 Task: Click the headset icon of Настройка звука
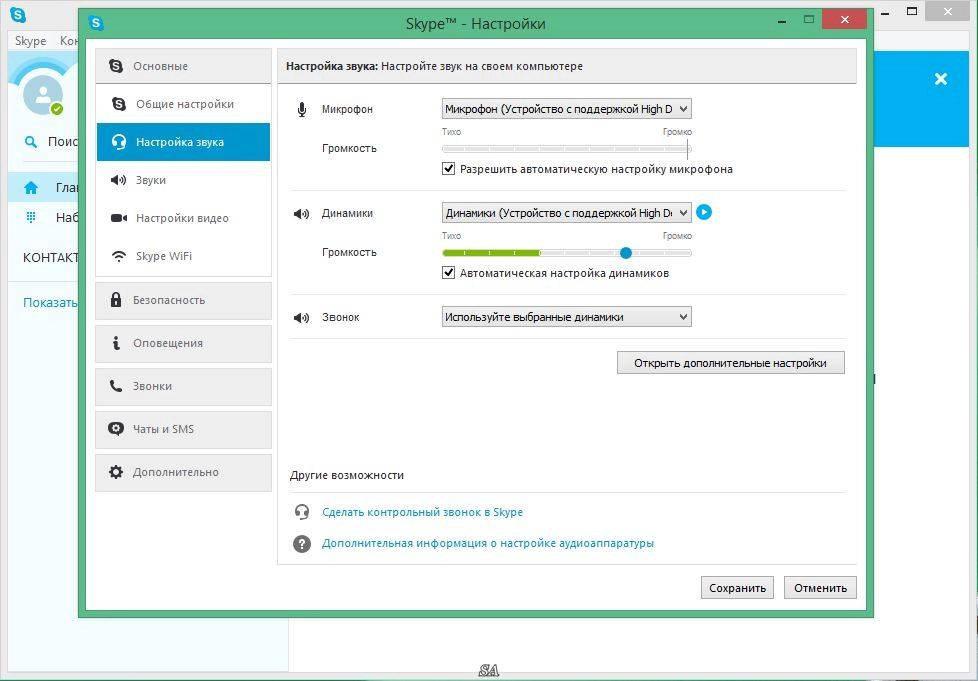(119, 142)
